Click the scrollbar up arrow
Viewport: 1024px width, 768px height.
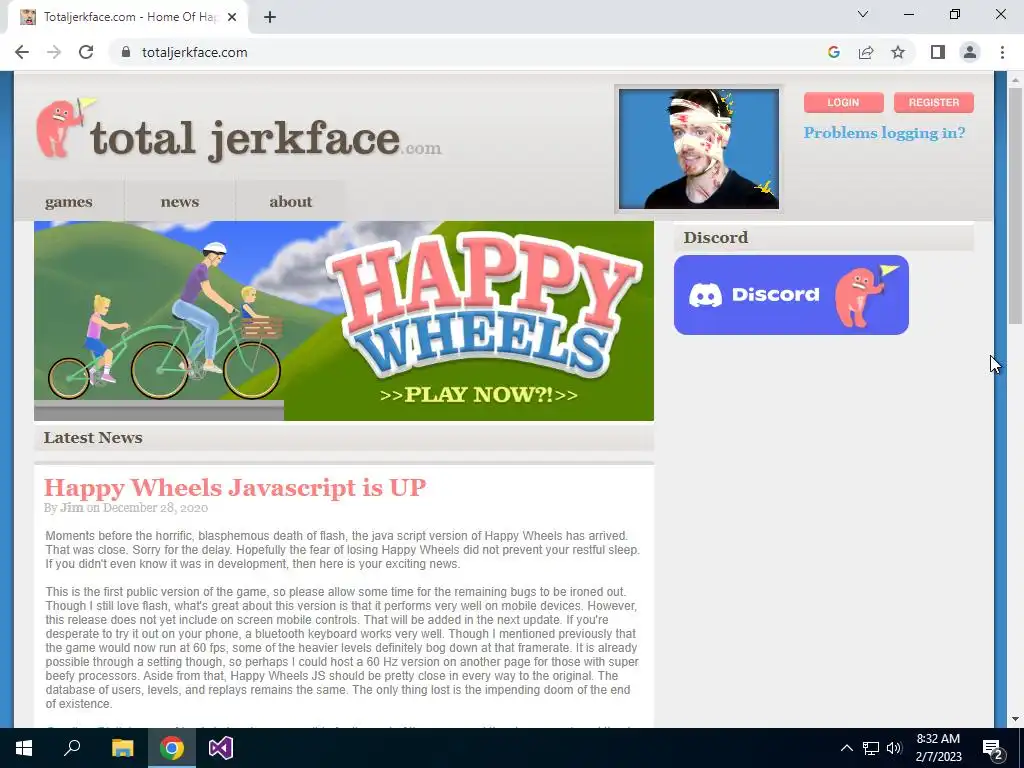click(1015, 80)
